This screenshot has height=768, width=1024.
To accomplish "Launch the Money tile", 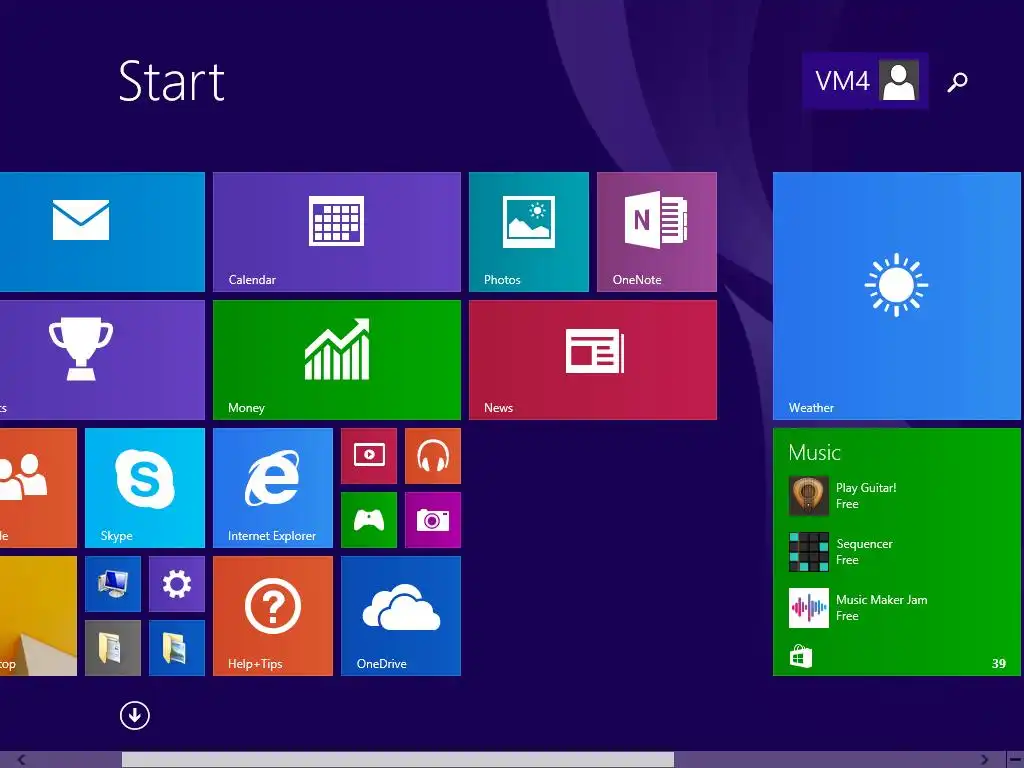I will (x=337, y=360).
